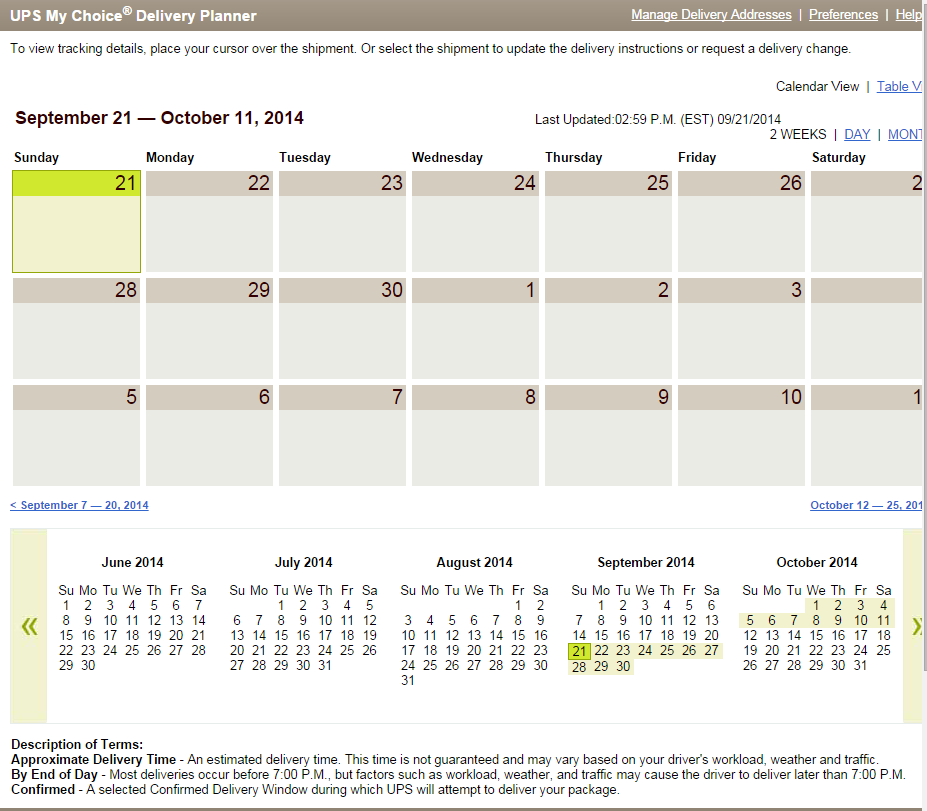Click 31 in August 2014 mini calendar
This screenshot has height=811, width=927.
pyautogui.click(x=408, y=680)
